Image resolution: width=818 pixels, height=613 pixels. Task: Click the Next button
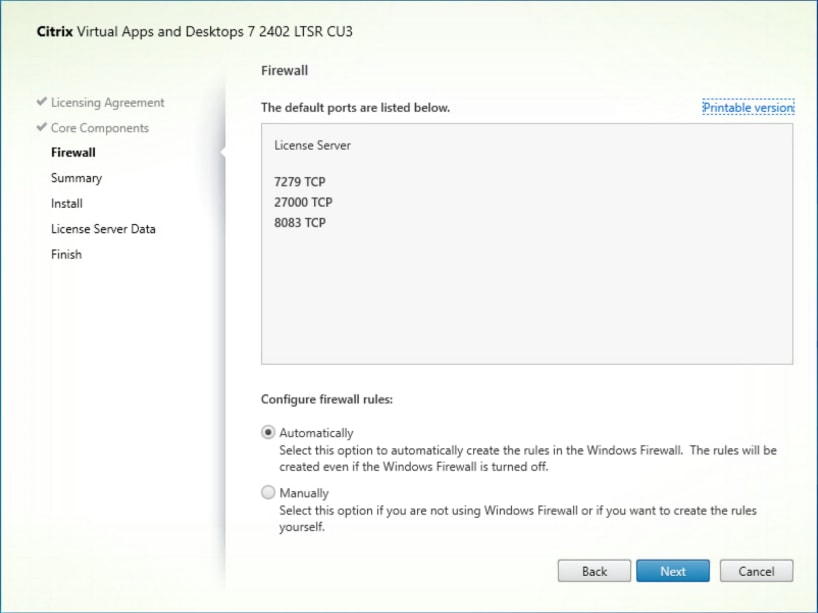click(672, 571)
